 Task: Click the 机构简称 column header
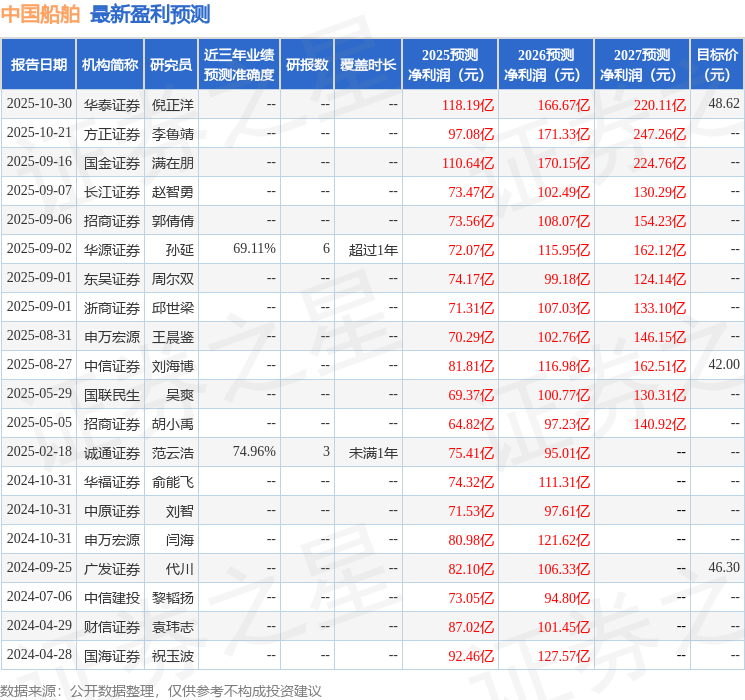tap(110, 65)
